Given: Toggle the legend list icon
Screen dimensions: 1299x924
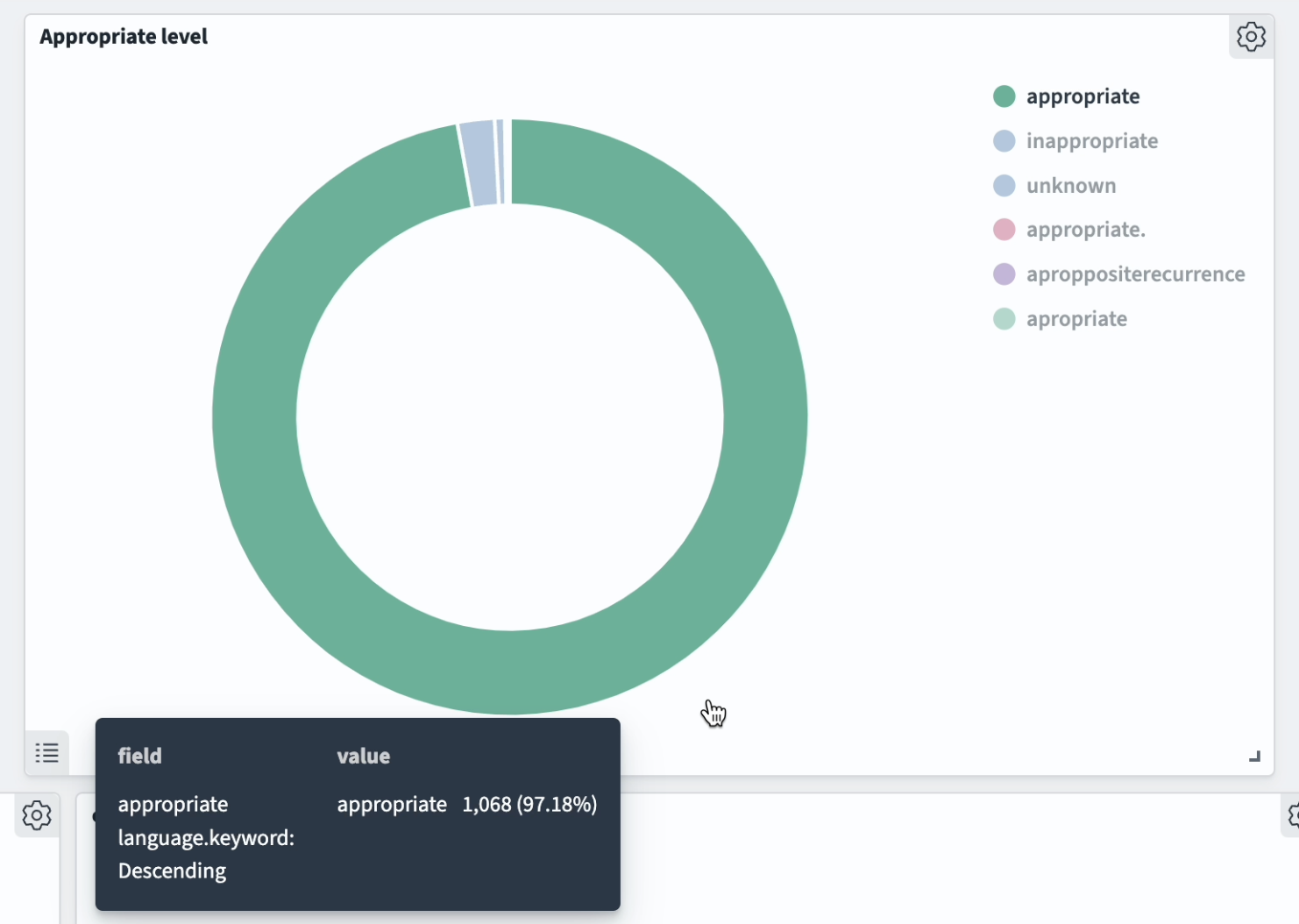Looking at the screenshot, I should [46, 752].
